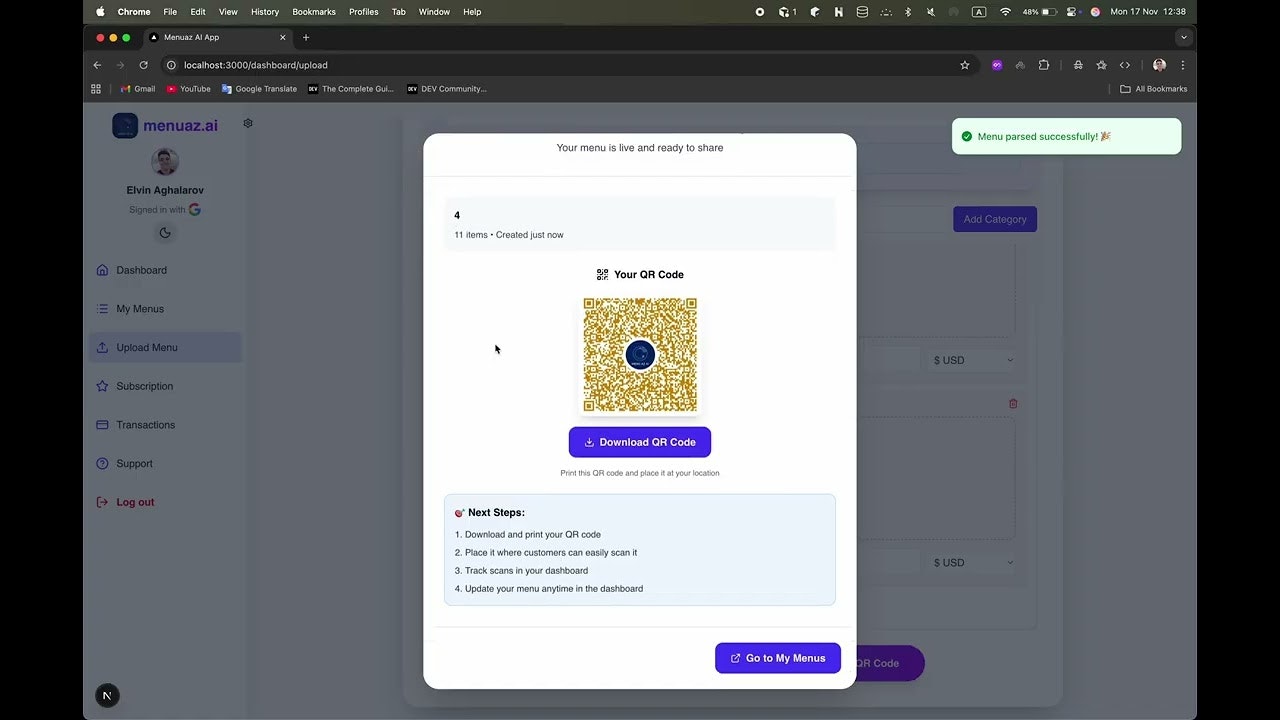The width and height of the screenshot is (1280, 720).
Task: Click the Menu parsed successfully toast
Action: click(1066, 136)
